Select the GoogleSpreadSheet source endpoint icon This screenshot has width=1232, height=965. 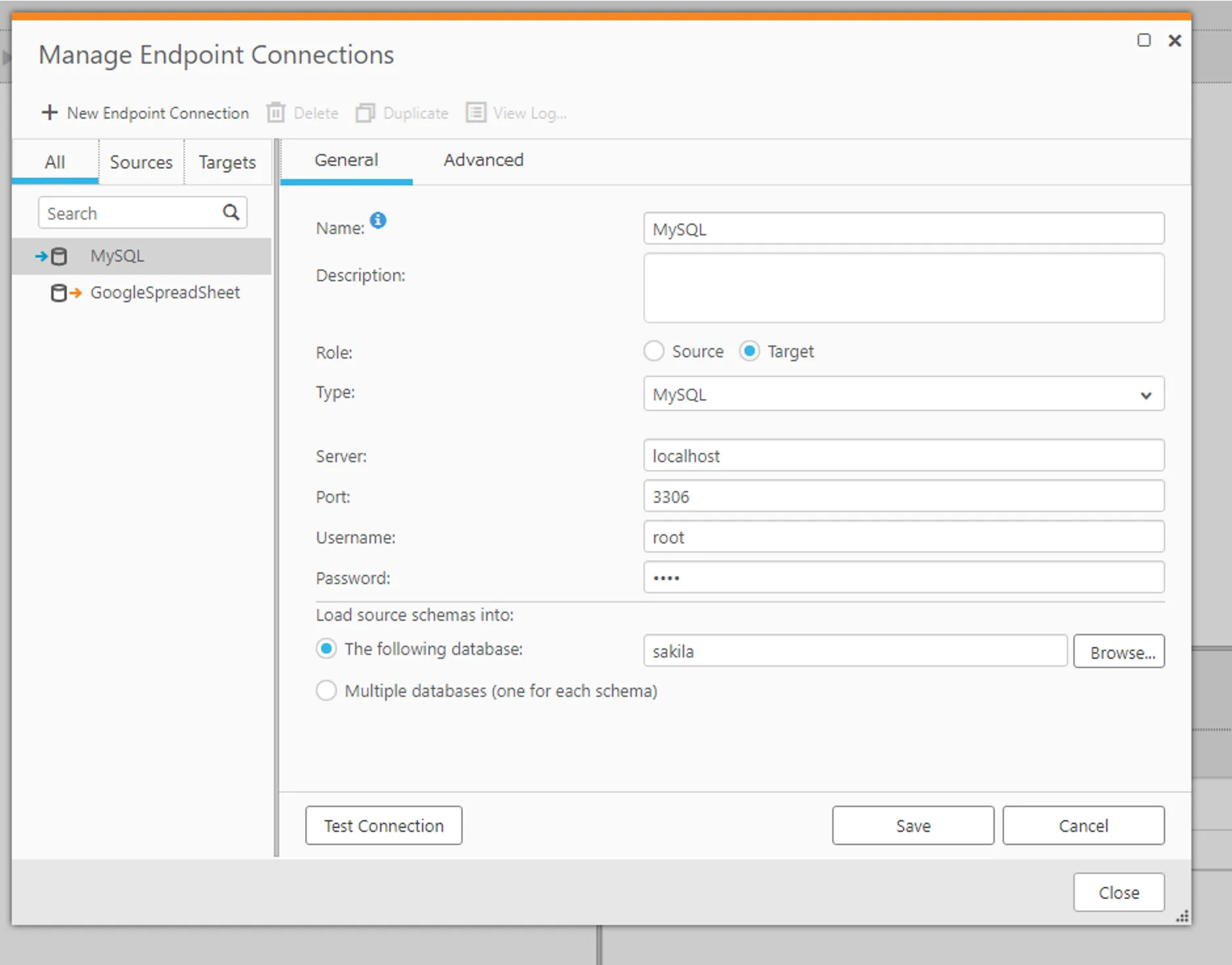(66, 293)
